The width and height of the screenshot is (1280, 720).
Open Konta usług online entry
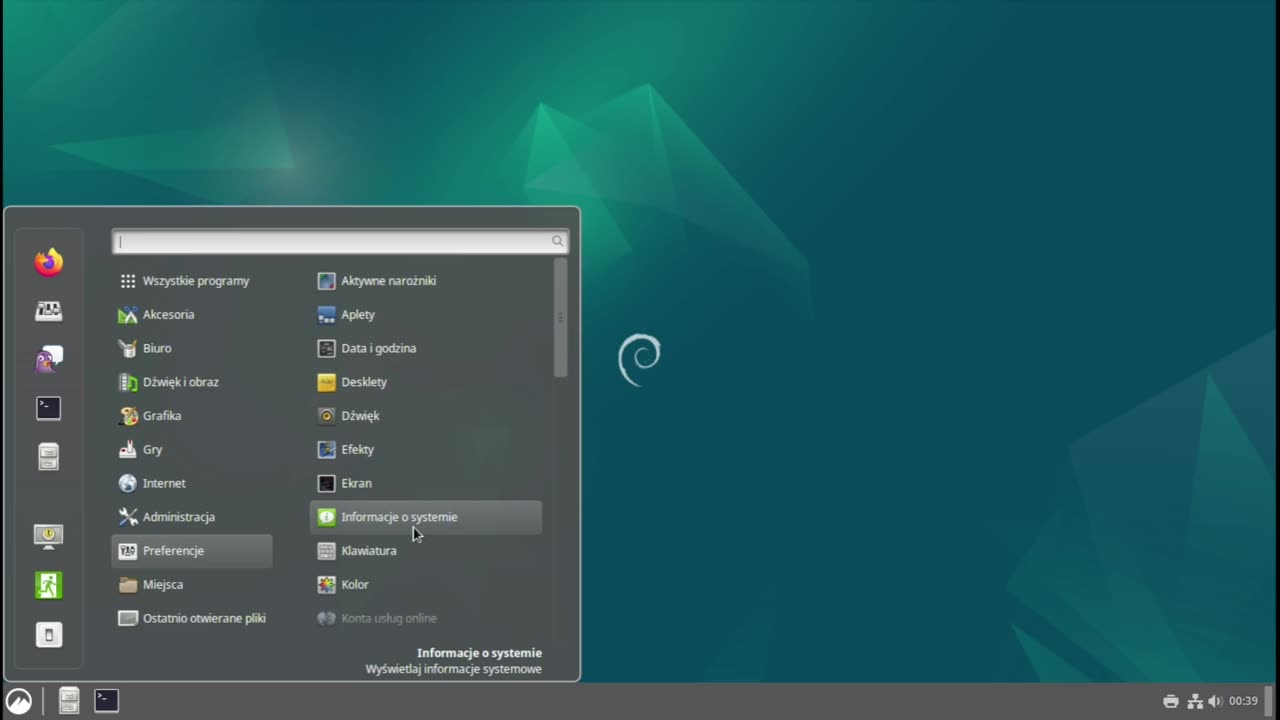426,619
